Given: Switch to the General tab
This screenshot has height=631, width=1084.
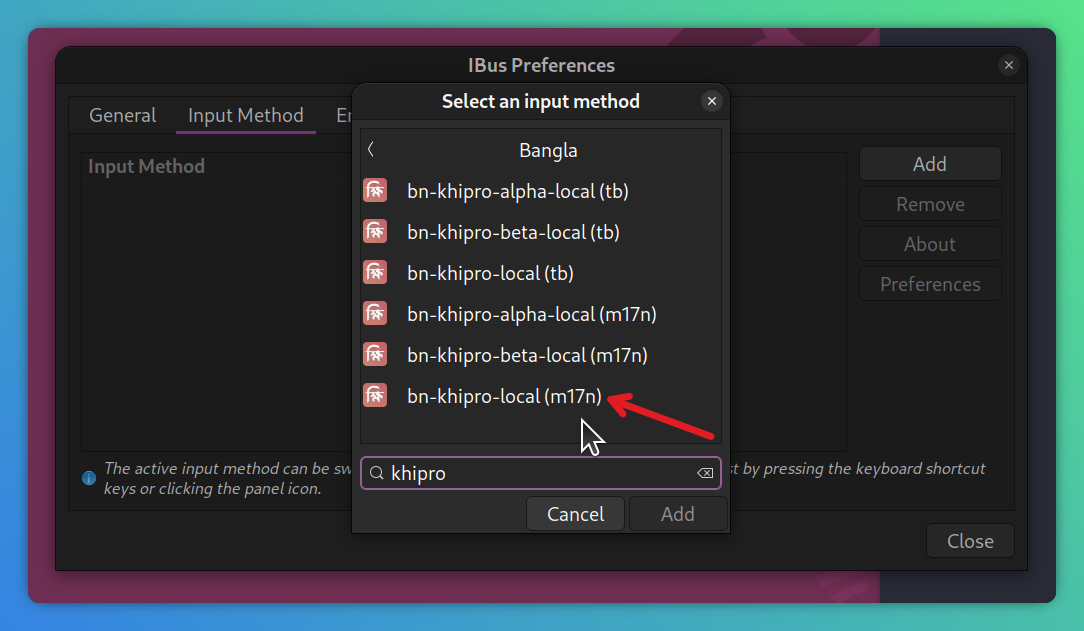Looking at the screenshot, I should [x=122, y=115].
